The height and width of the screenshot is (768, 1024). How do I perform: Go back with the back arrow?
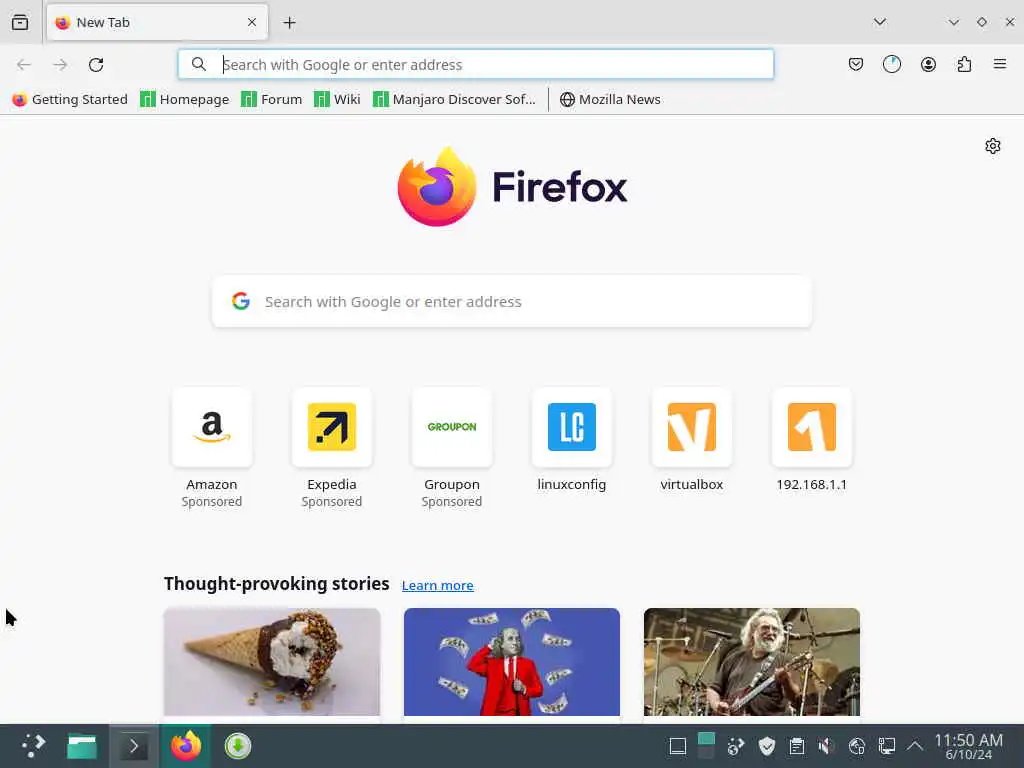coord(24,65)
